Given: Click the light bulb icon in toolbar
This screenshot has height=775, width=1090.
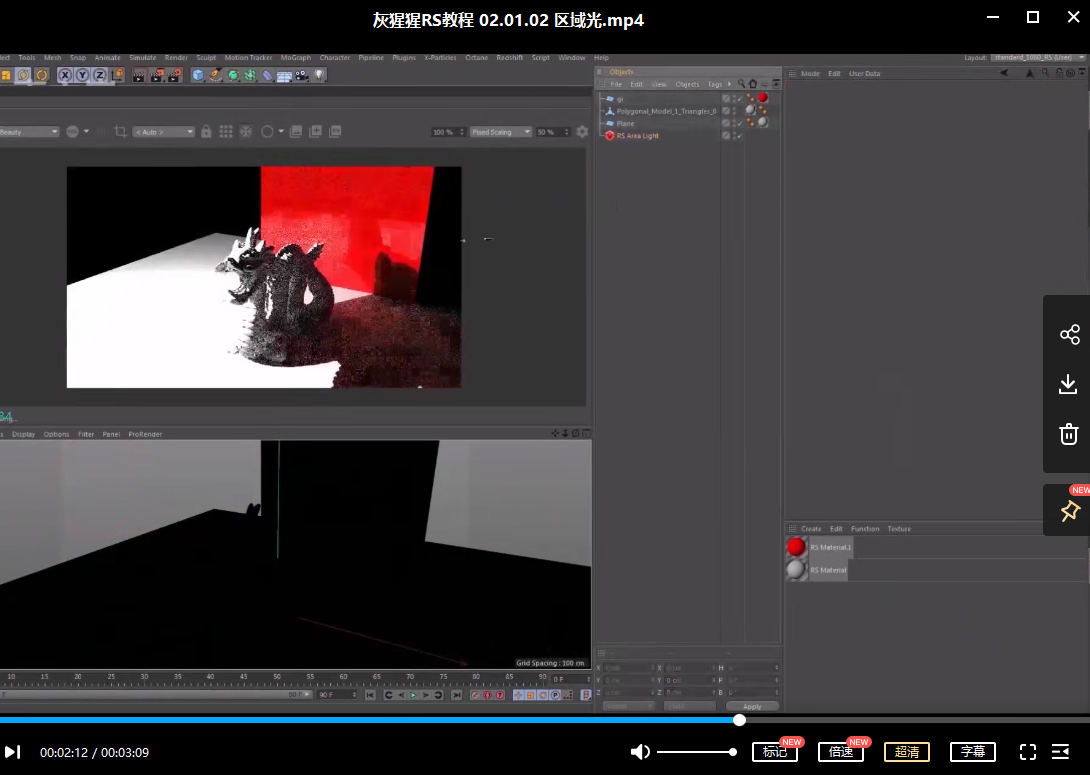Looking at the screenshot, I should pos(319,75).
